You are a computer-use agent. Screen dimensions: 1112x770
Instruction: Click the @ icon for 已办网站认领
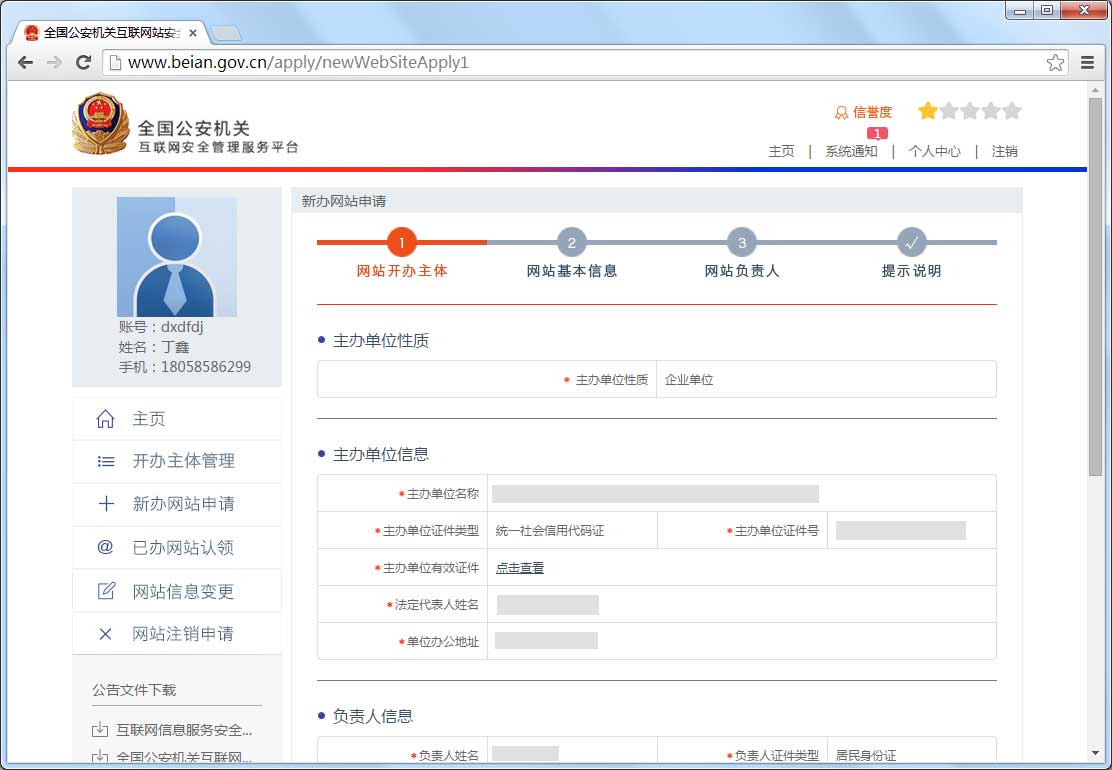[105, 547]
